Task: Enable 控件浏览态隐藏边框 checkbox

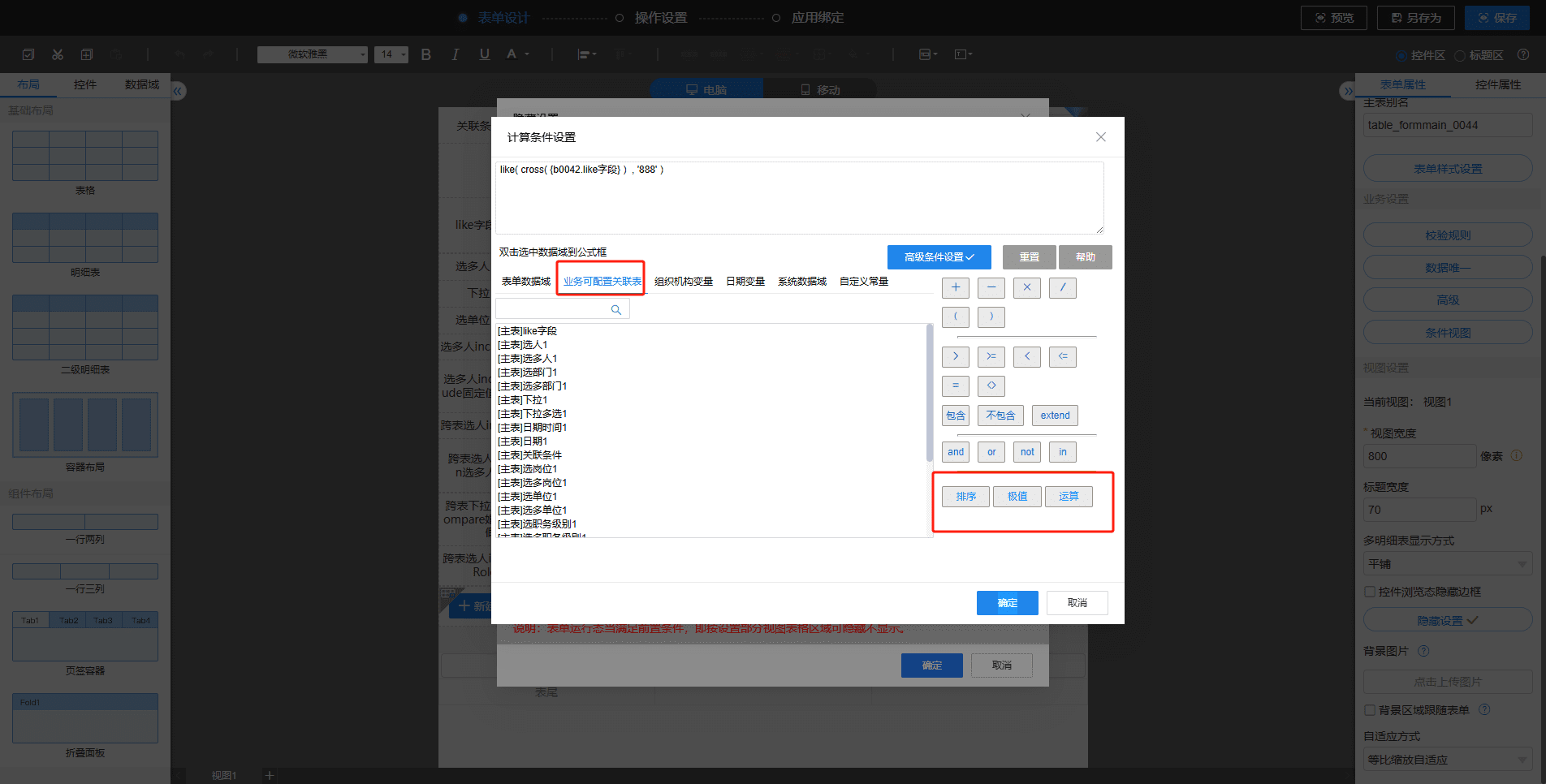Action: tap(1370, 592)
